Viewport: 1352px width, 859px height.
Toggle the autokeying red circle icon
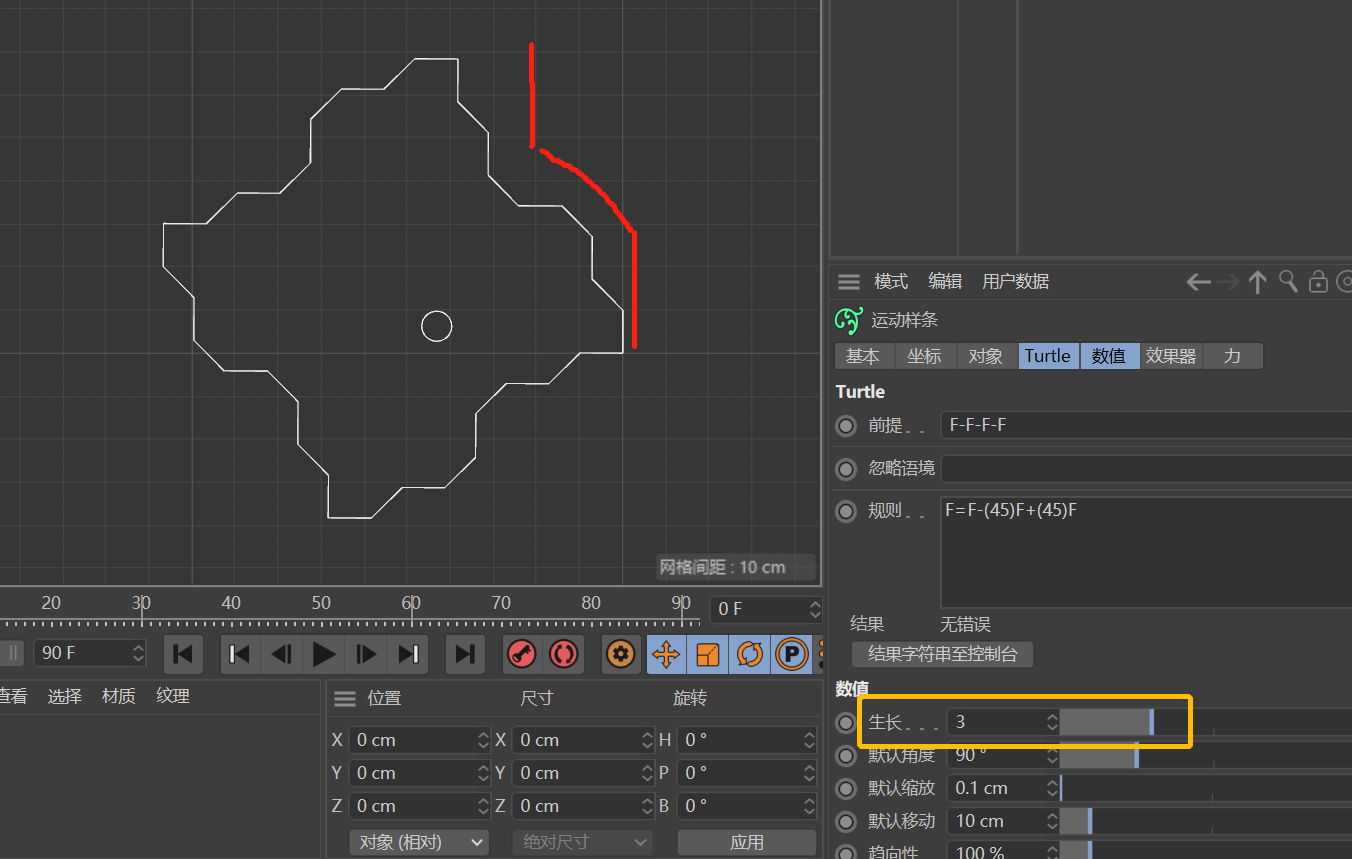coord(563,654)
